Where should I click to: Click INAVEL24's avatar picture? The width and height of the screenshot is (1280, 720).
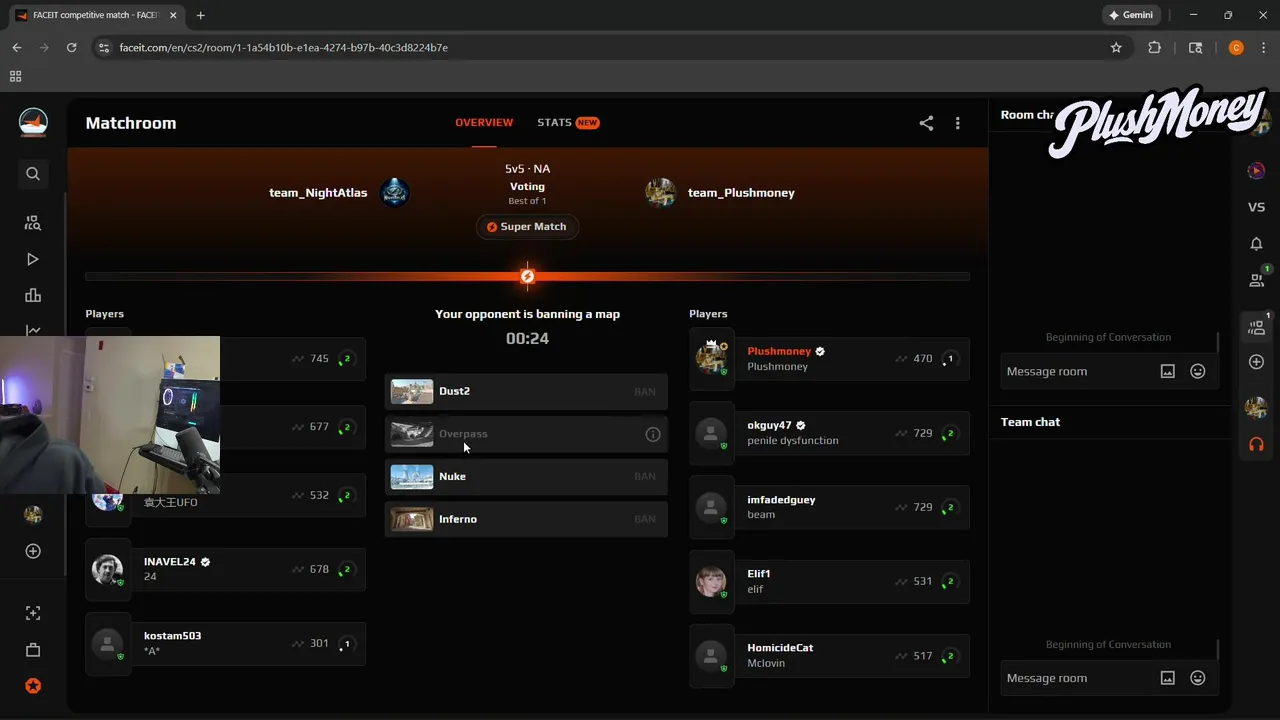(107, 569)
